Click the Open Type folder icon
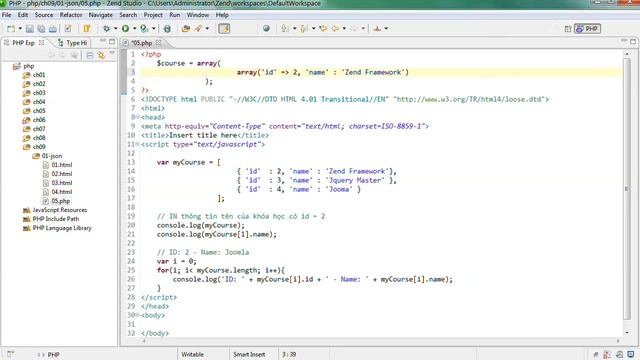The height and width of the screenshot is (360, 640). coord(186,29)
